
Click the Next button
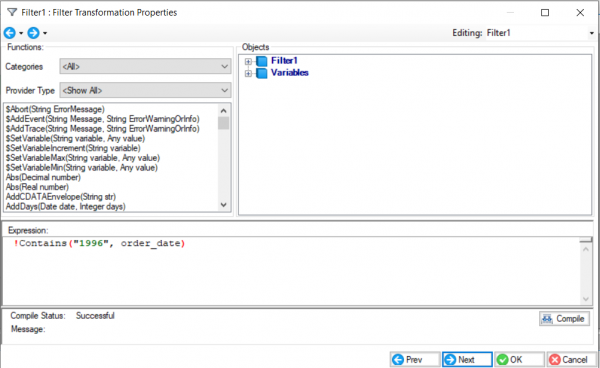click(x=467, y=360)
